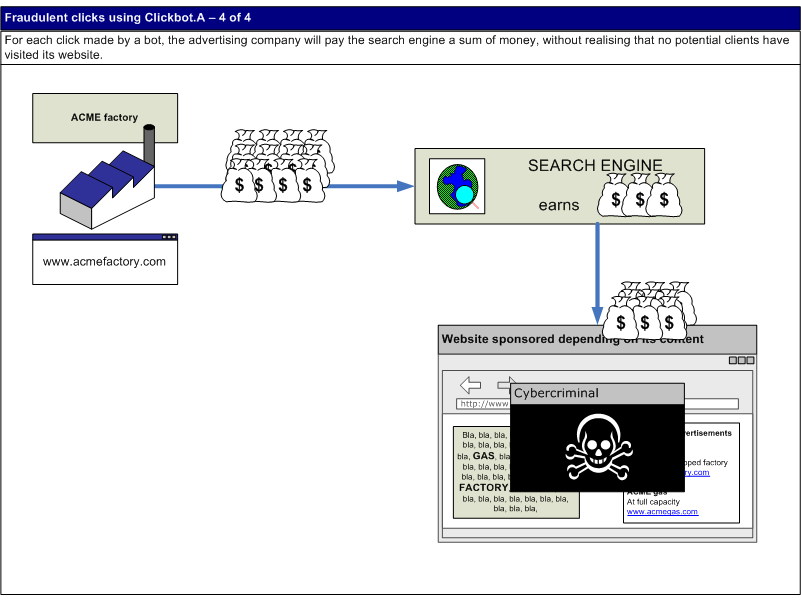Image resolution: width=801 pixels, height=601 pixels.
Task: Click the ACME factory building icon
Action: [108, 177]
